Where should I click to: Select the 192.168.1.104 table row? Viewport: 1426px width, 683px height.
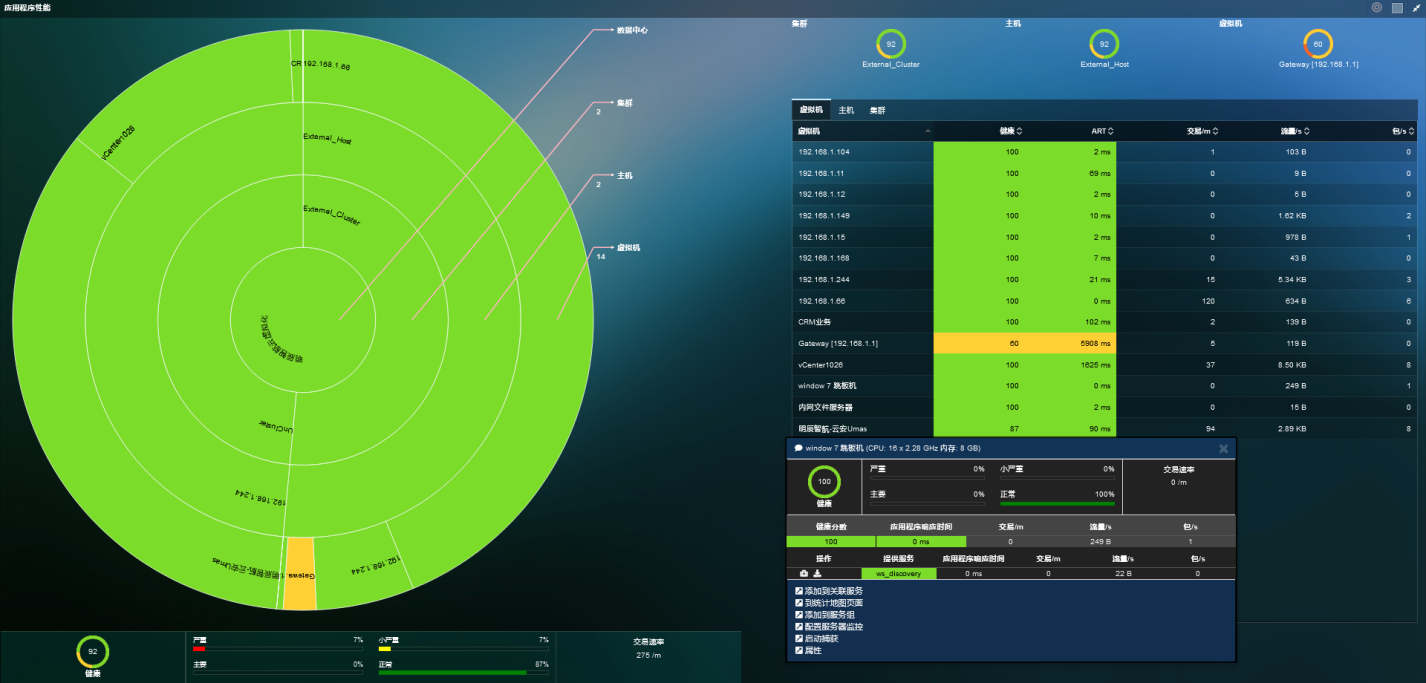tap(1104, 152)
